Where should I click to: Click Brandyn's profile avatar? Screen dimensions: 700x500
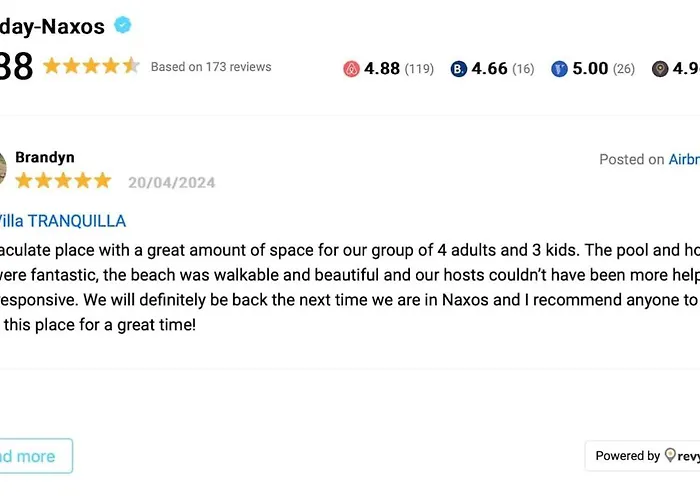[x=3, y=168]
